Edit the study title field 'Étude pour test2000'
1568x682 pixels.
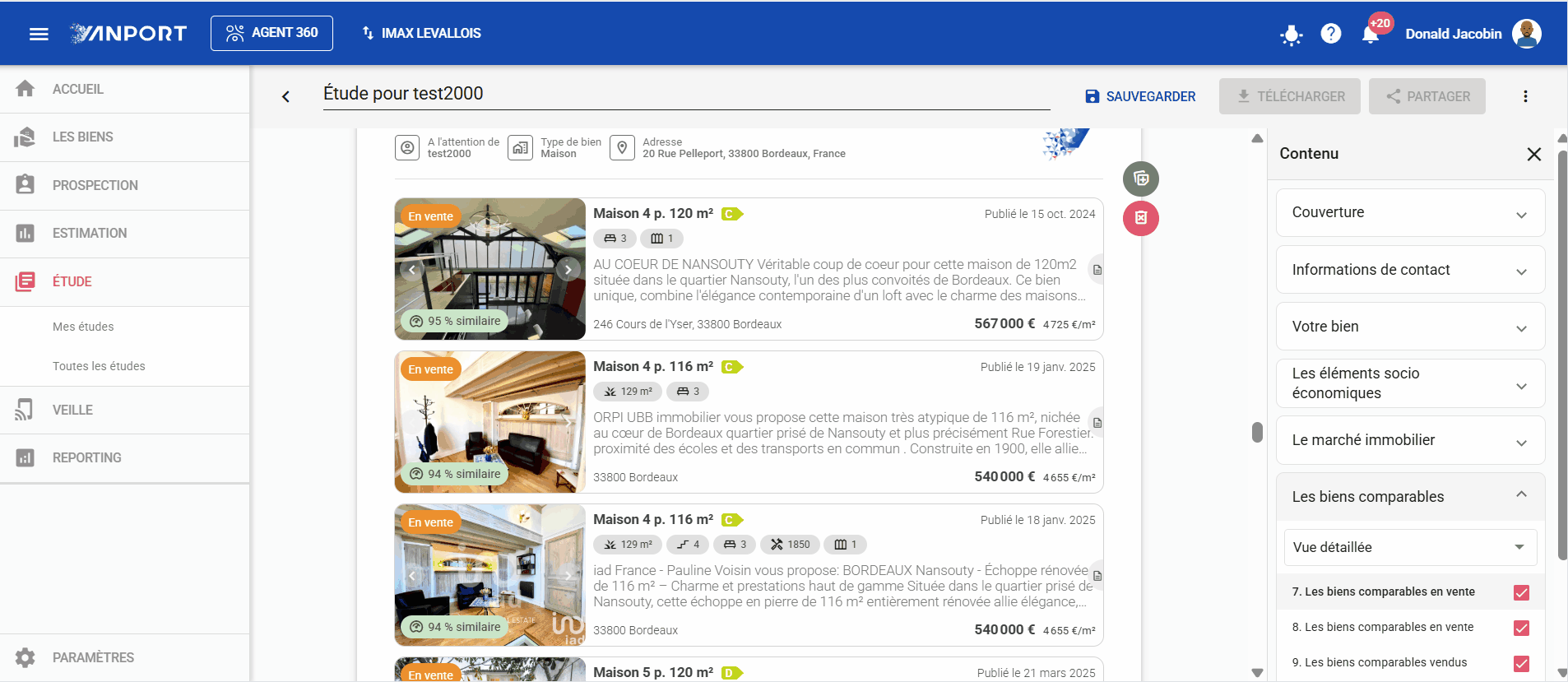[686, 94]
